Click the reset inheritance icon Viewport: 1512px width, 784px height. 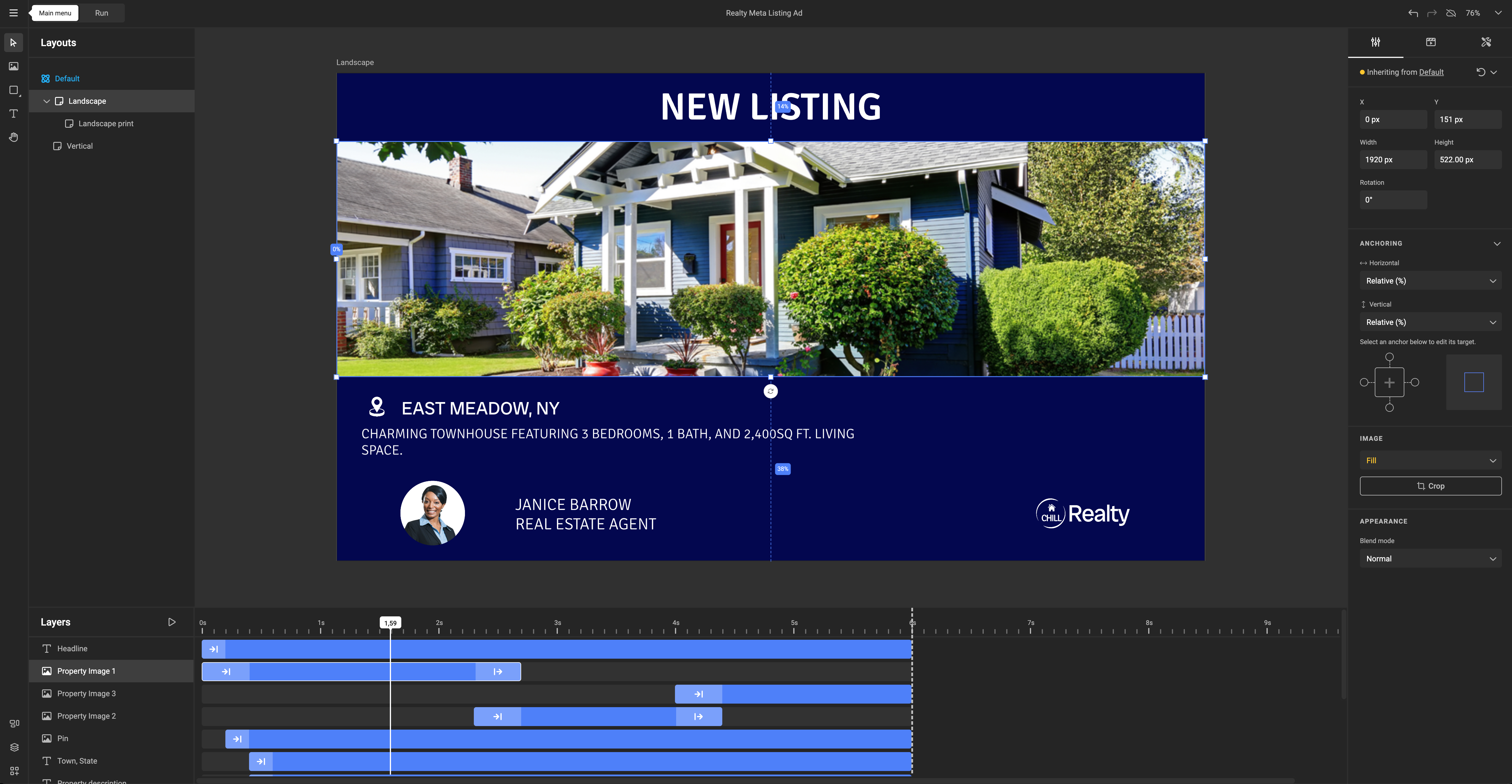(x=1480, y=72)
